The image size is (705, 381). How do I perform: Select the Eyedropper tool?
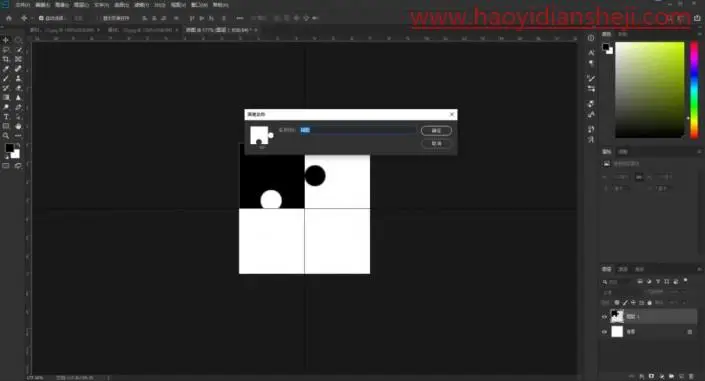[6, 69]
